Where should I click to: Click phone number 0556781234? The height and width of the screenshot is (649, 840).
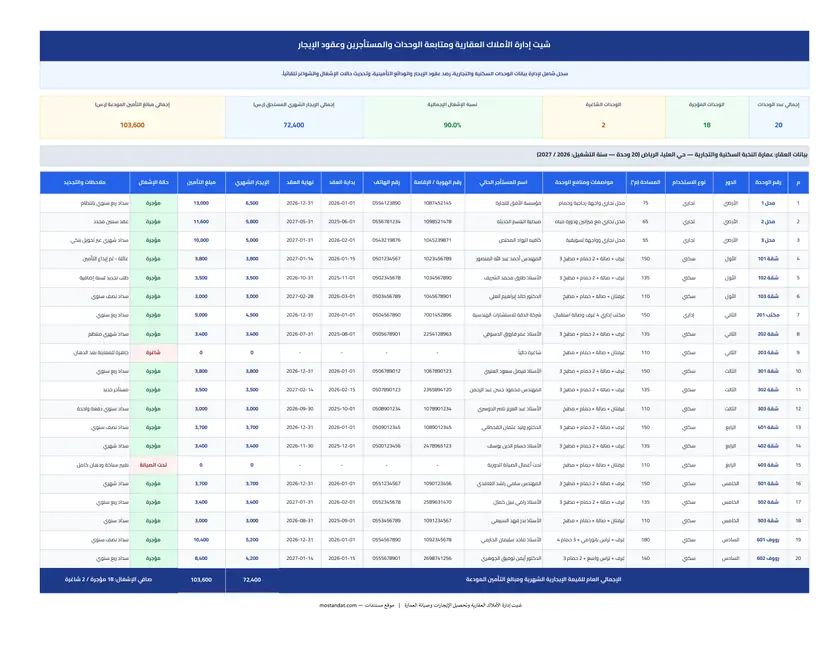click(x=386, y=222)
